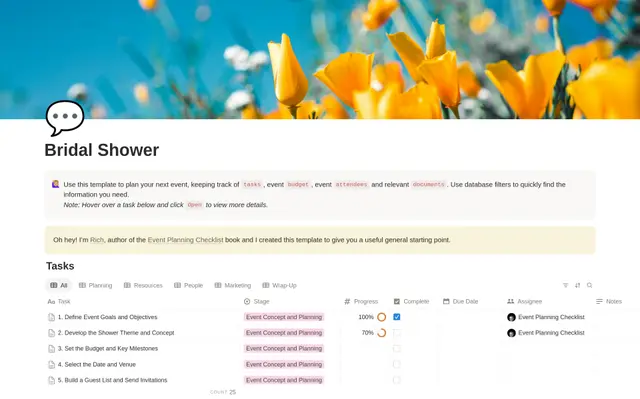This screenshot has width=640, height=399.
Task: Click the Notes column text icon
Action: click(599, 301)
